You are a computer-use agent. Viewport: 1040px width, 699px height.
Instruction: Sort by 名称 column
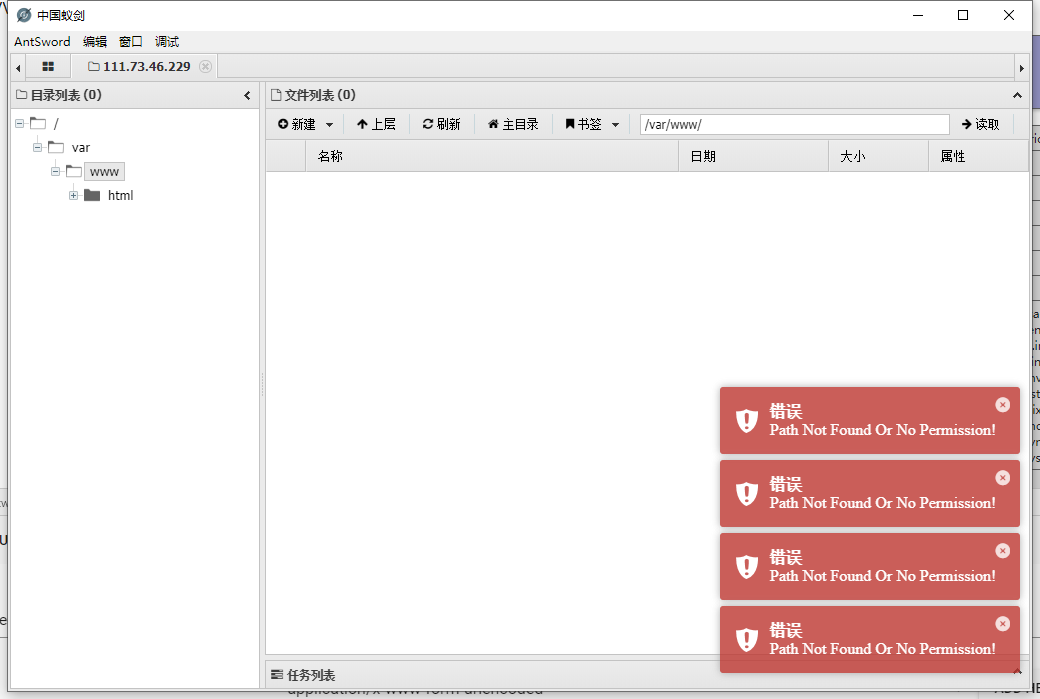tap(492, 156)
